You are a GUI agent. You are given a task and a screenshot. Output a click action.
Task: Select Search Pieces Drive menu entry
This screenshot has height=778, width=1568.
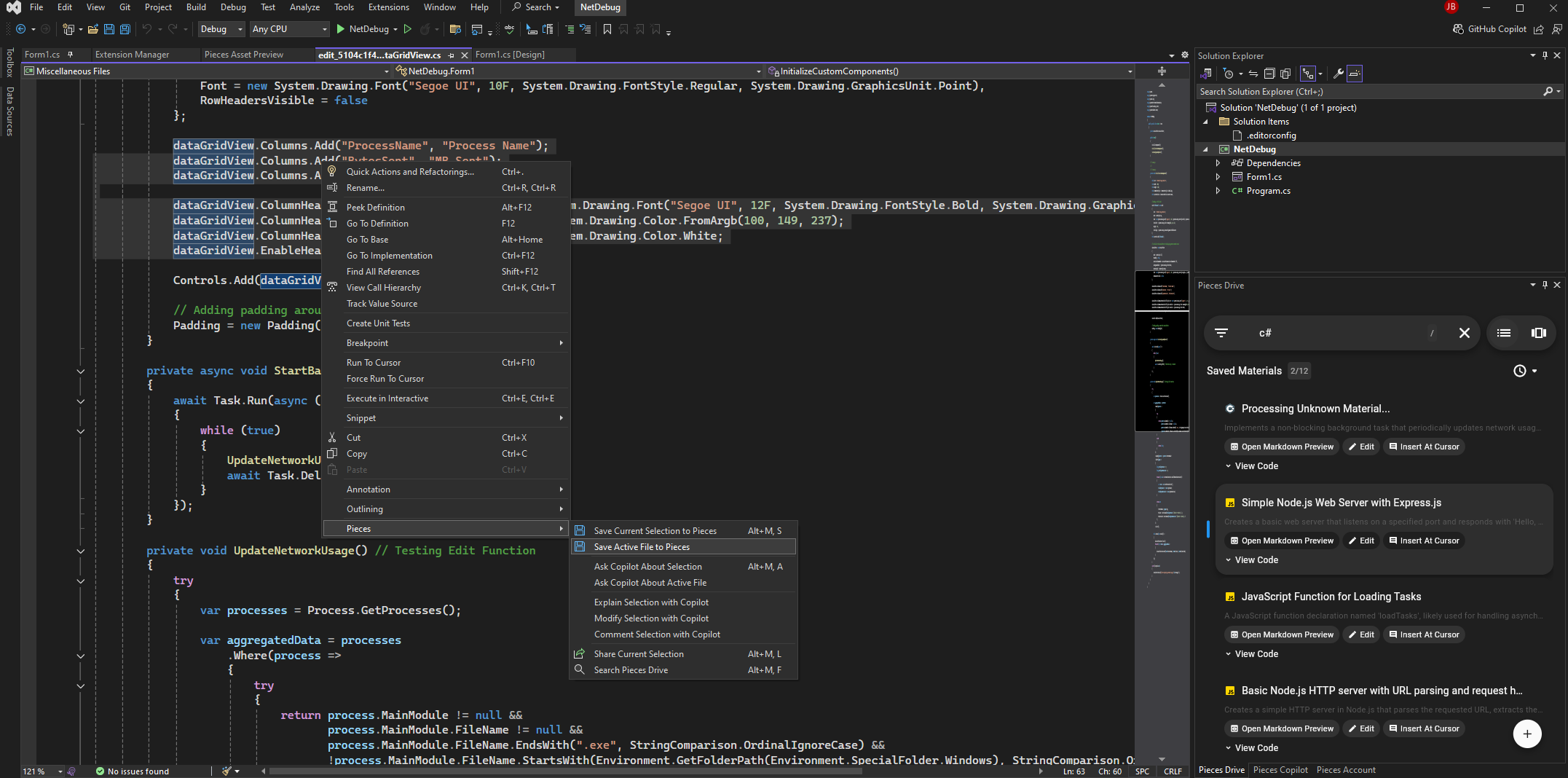click(683, 670)
